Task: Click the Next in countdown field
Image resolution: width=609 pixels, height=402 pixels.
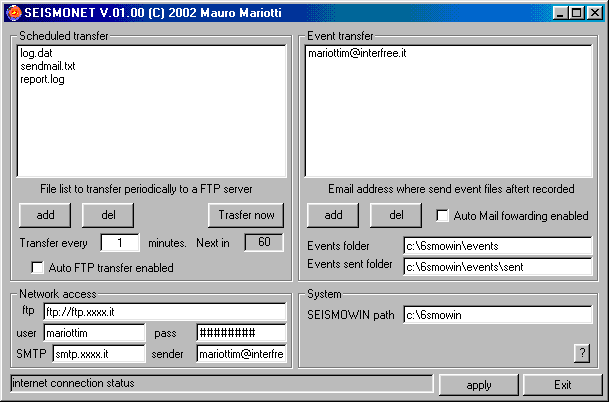Action: (x=264, y=242)
